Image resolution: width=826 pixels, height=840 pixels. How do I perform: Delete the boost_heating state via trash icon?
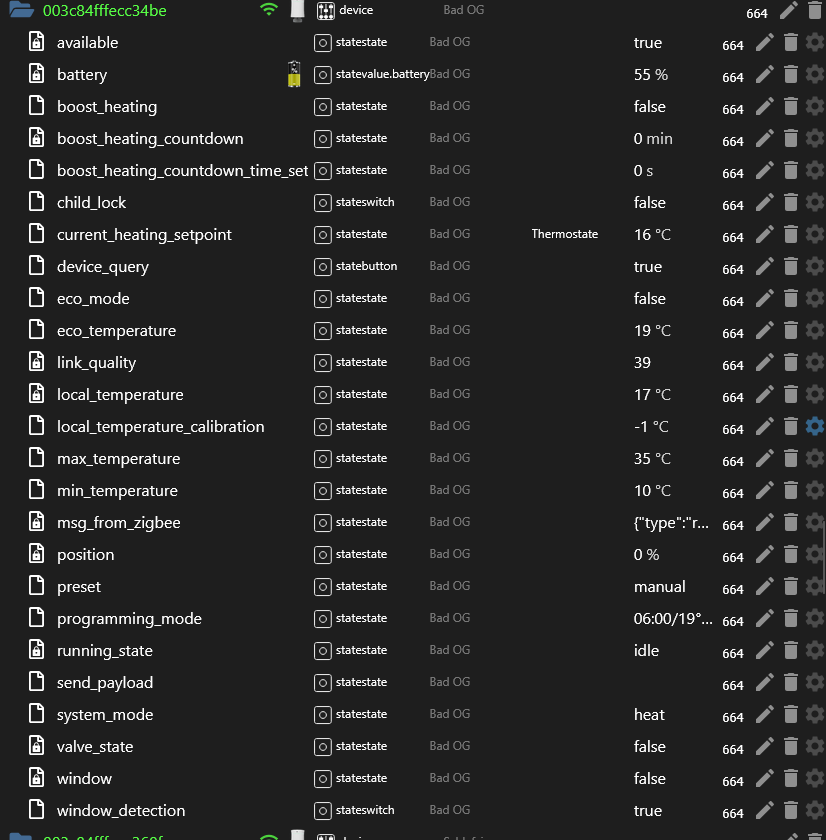pos(790,107)
